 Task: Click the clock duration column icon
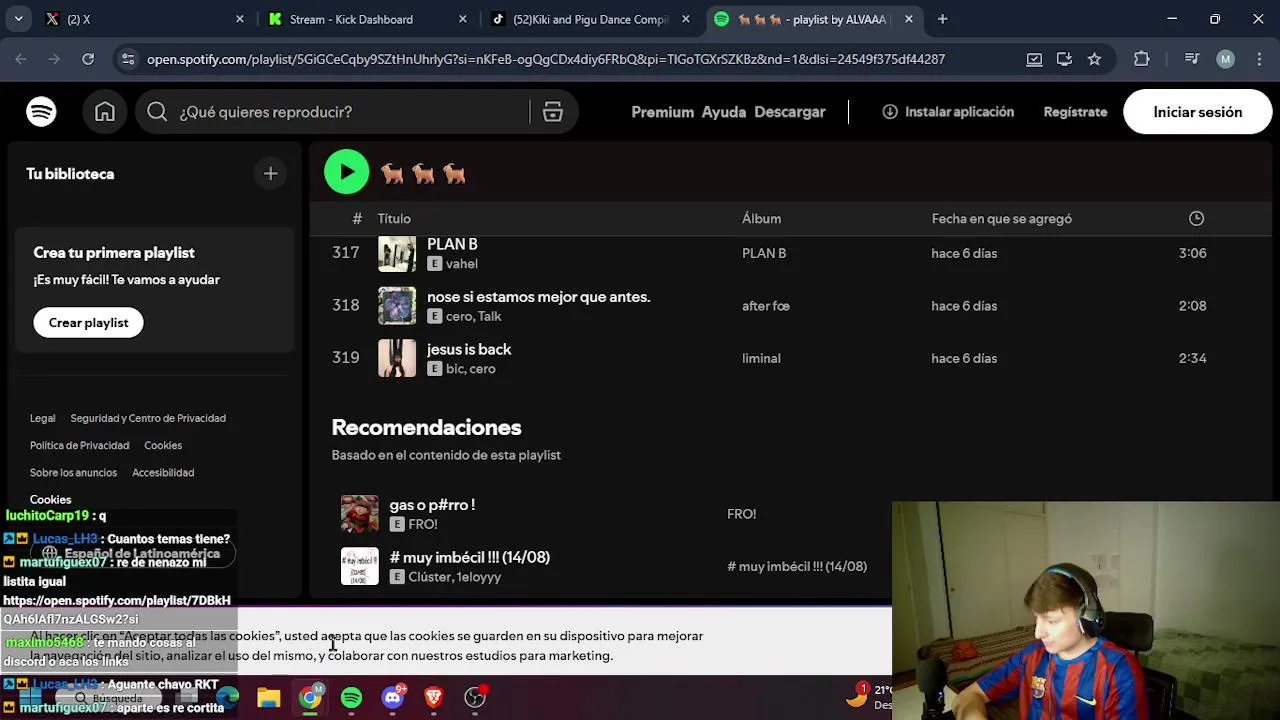[1196, 218]
